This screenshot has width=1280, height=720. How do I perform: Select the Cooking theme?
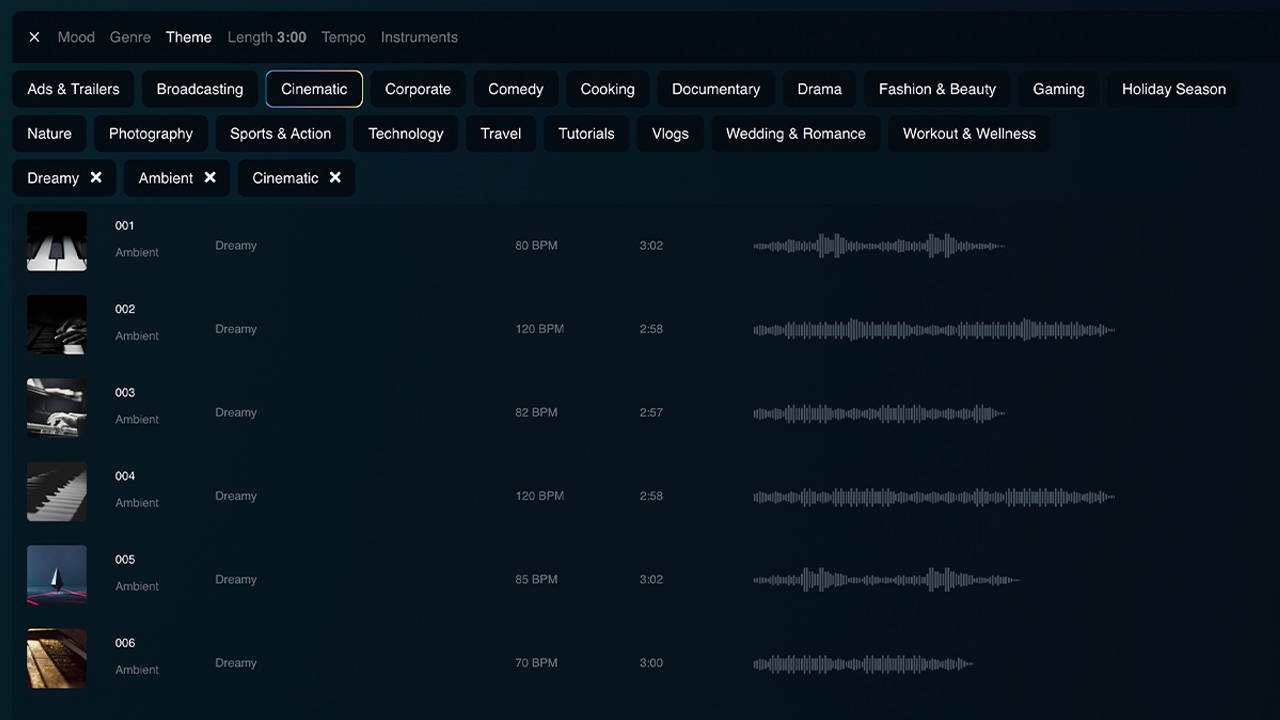[608, 89]
